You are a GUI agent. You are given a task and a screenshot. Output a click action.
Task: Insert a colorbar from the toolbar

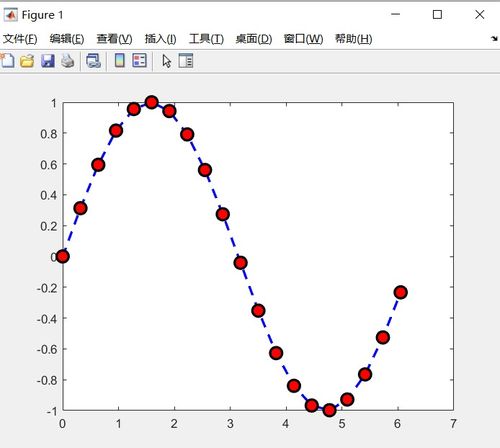click(x=120, y=61)
